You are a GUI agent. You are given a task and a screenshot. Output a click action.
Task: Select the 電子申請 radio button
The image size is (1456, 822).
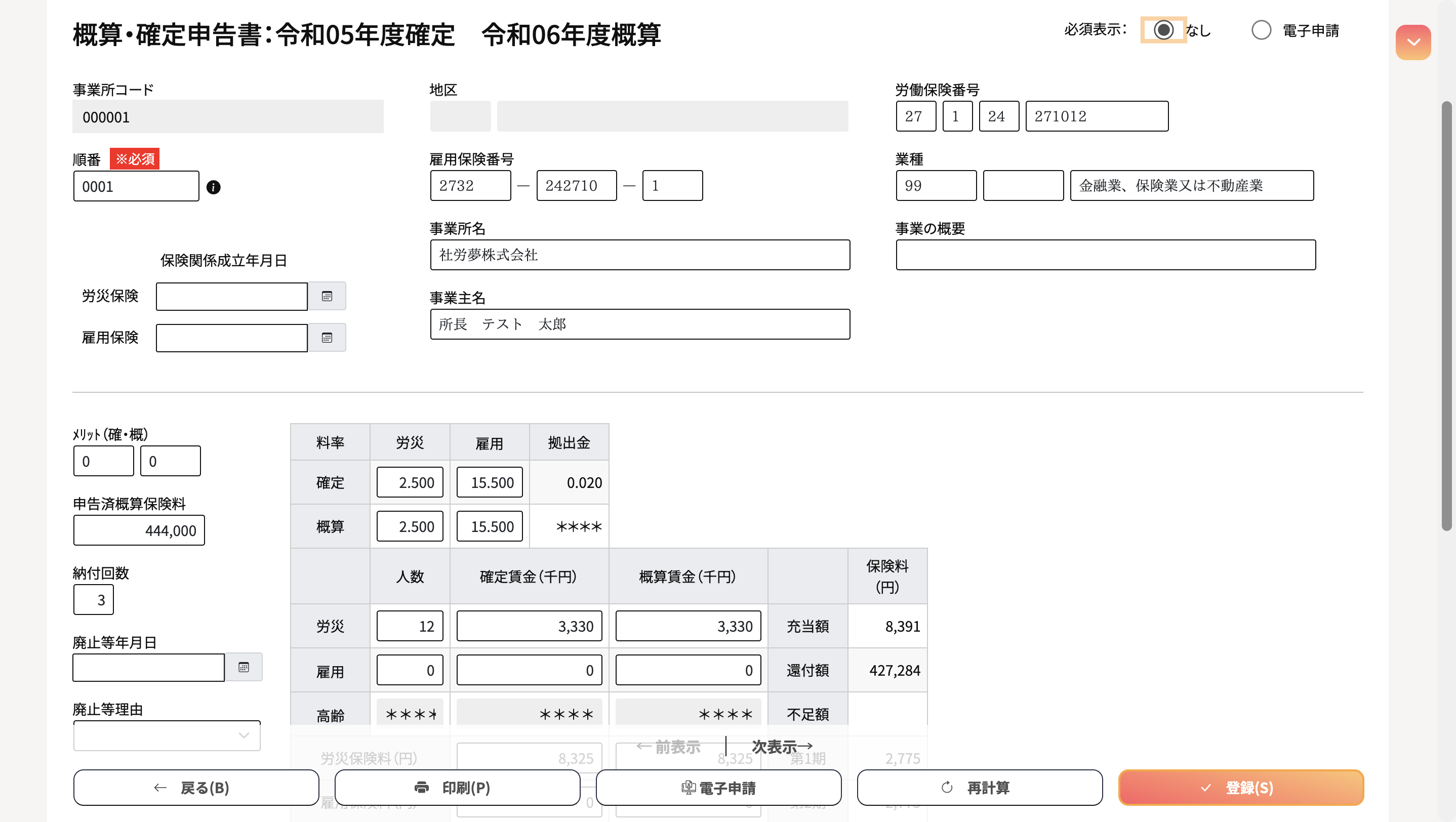(x=1261, y=30)
